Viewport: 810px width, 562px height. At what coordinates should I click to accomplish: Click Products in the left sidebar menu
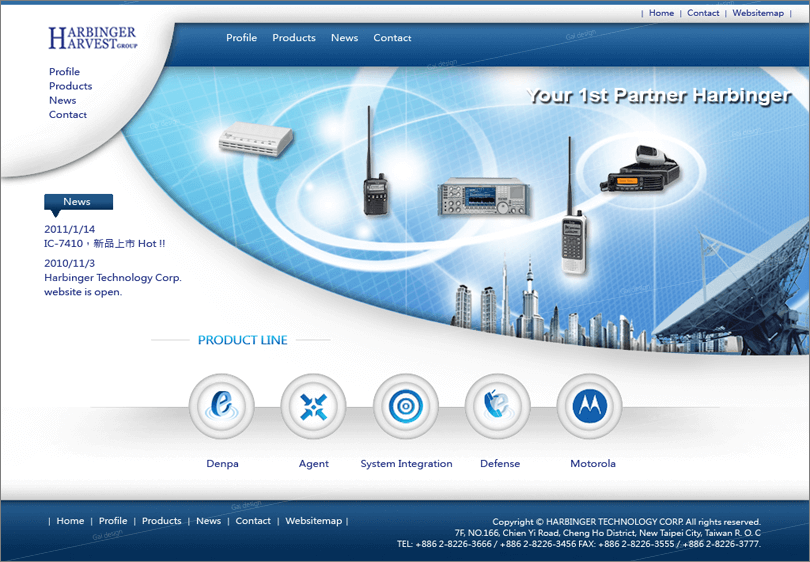tap(71, 86)
